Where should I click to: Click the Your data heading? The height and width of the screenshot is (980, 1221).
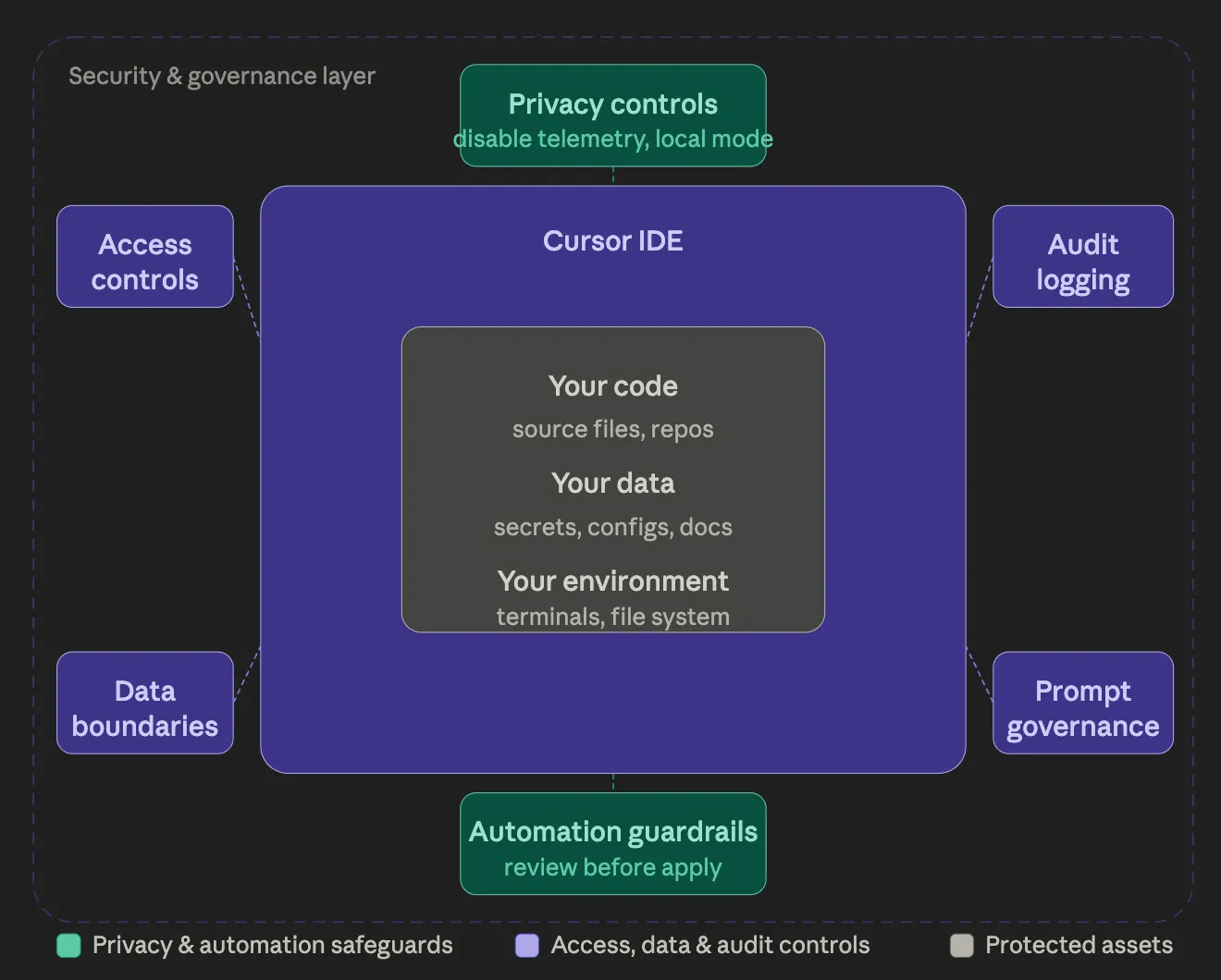pyautogui.click(x=613, y=484)
